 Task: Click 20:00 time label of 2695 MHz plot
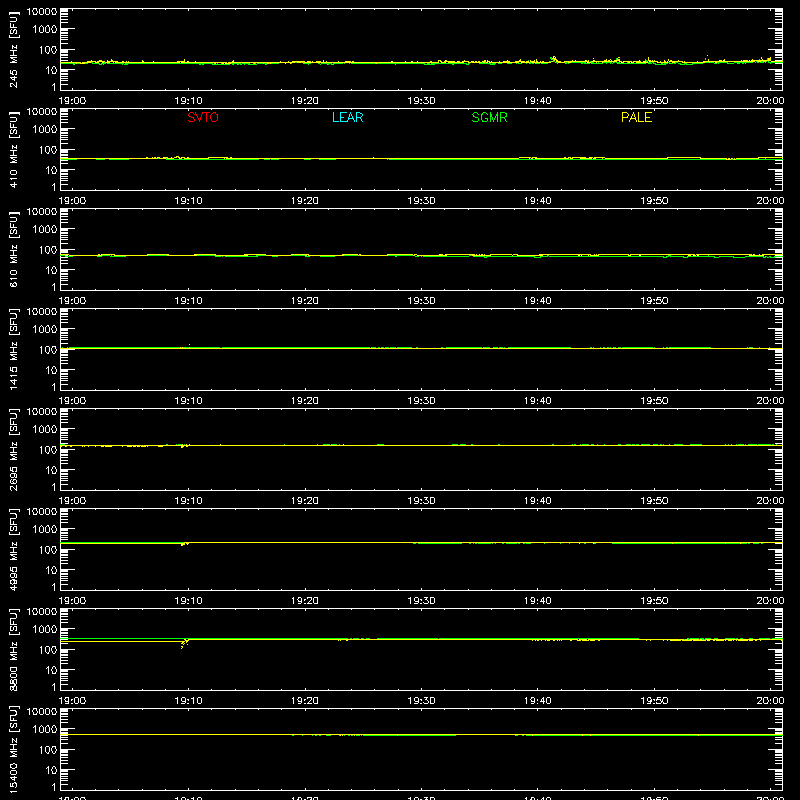(x=770, y=501)
